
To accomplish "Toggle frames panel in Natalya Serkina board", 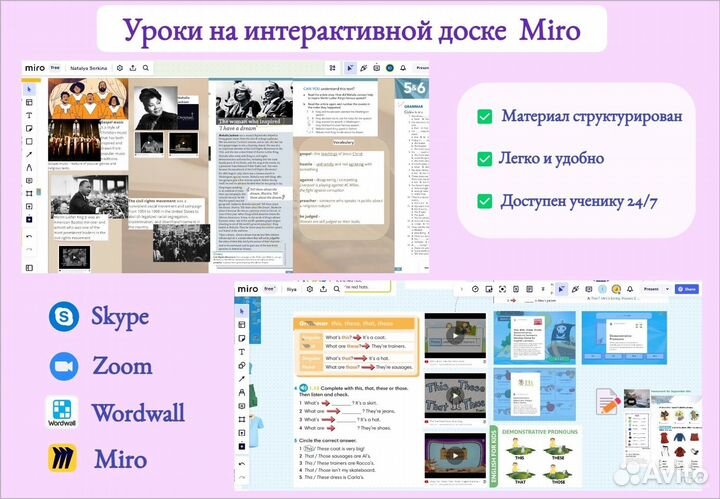I will click(29, 267).
